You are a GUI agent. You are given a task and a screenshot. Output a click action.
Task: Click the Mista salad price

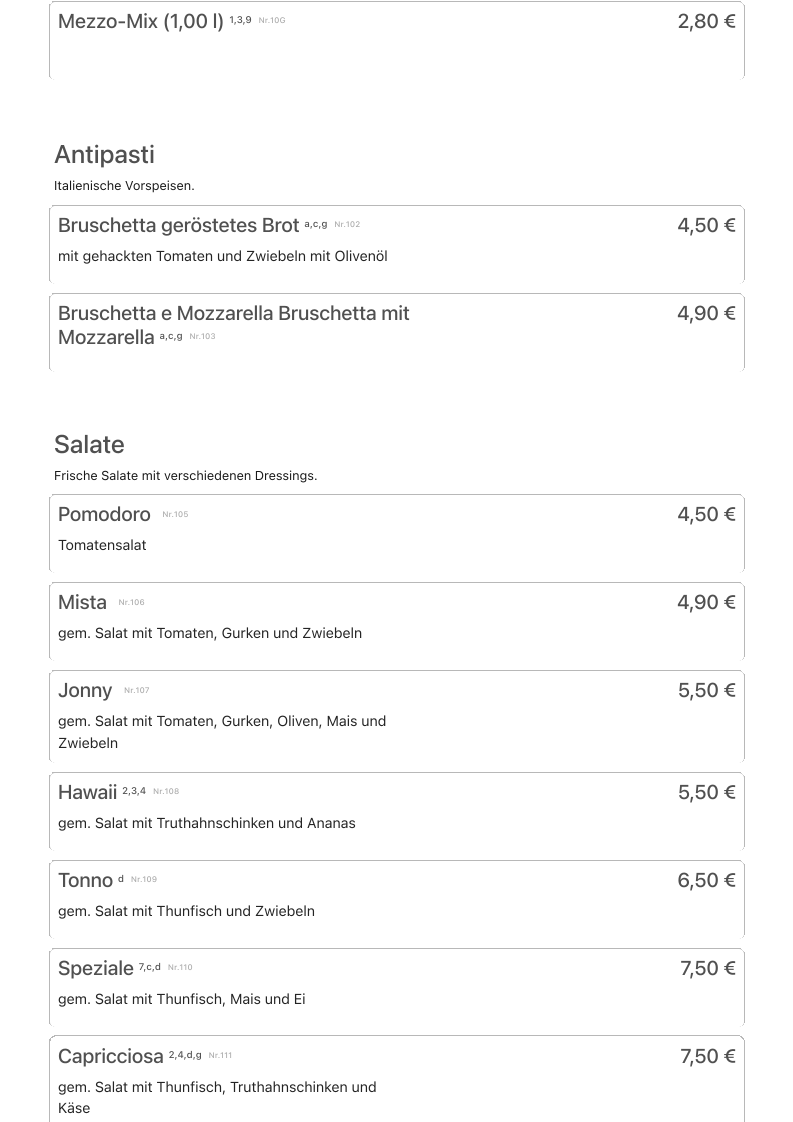(x=706, y=603)
